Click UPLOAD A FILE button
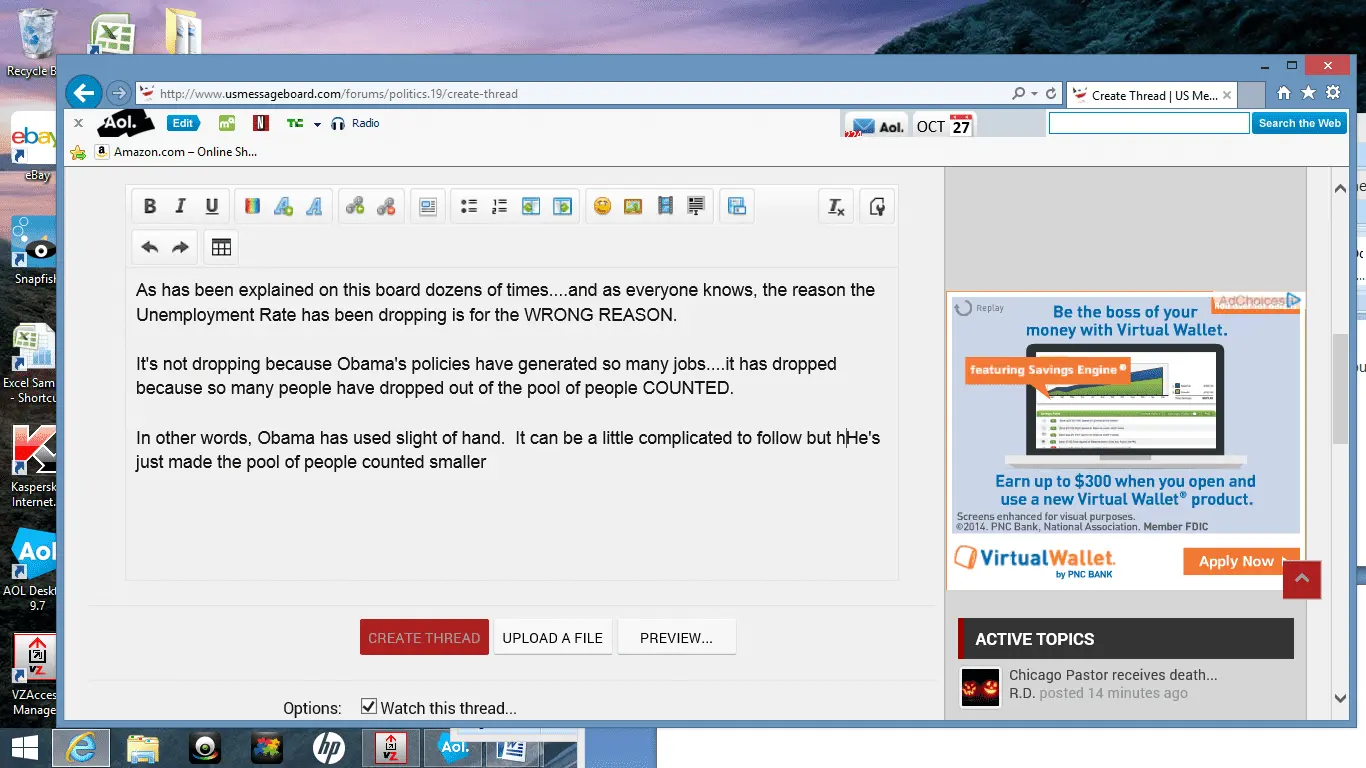 pos(553,637)
